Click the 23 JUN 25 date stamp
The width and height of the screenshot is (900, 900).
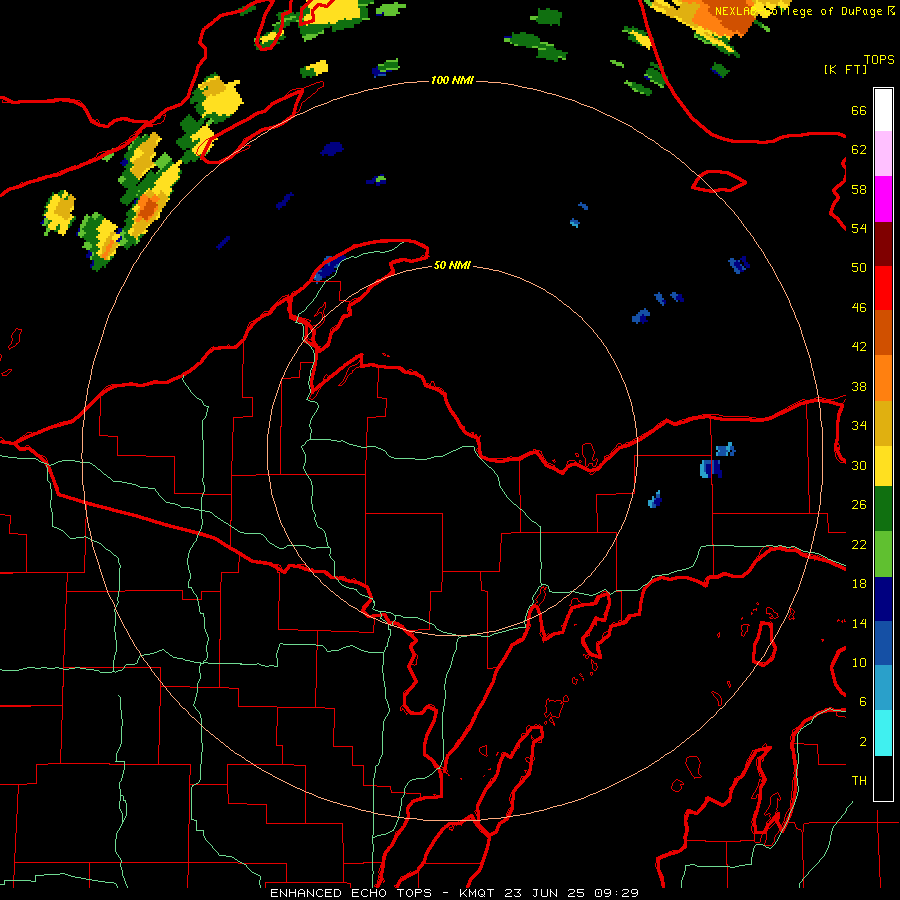click(545, 893)
